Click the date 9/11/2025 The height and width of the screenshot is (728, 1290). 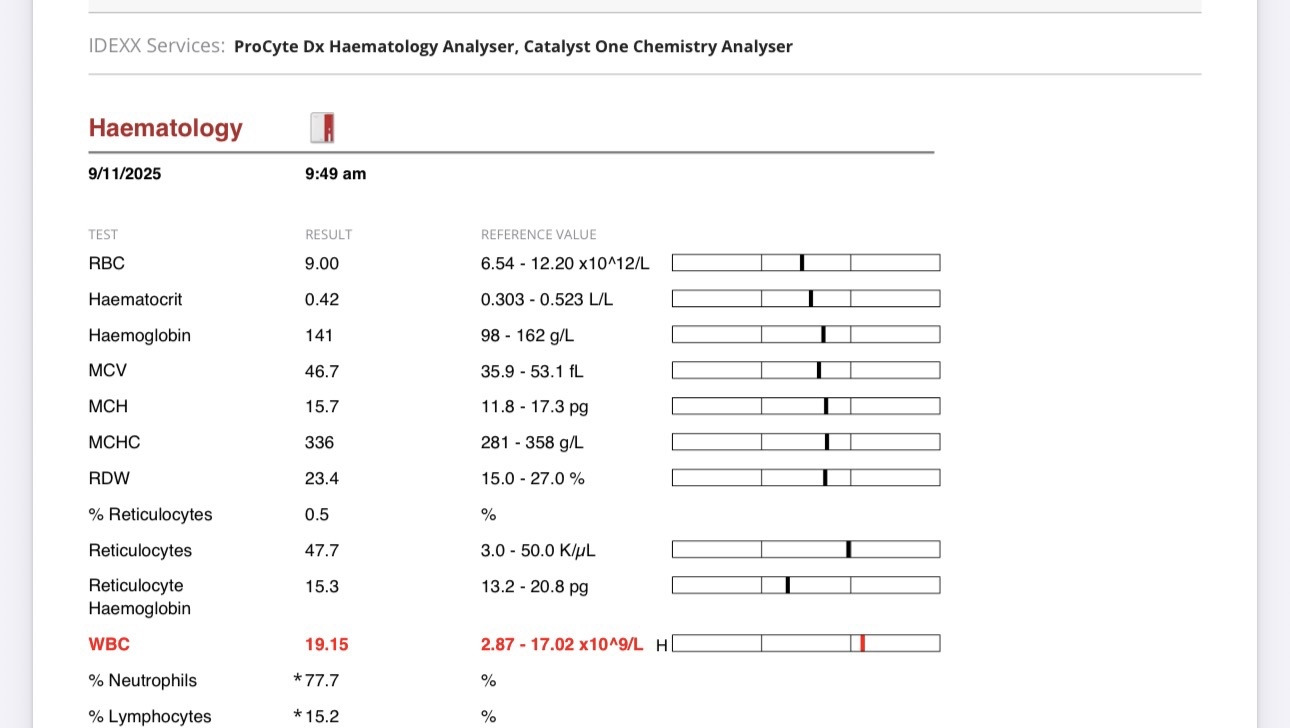pos(124,174)
